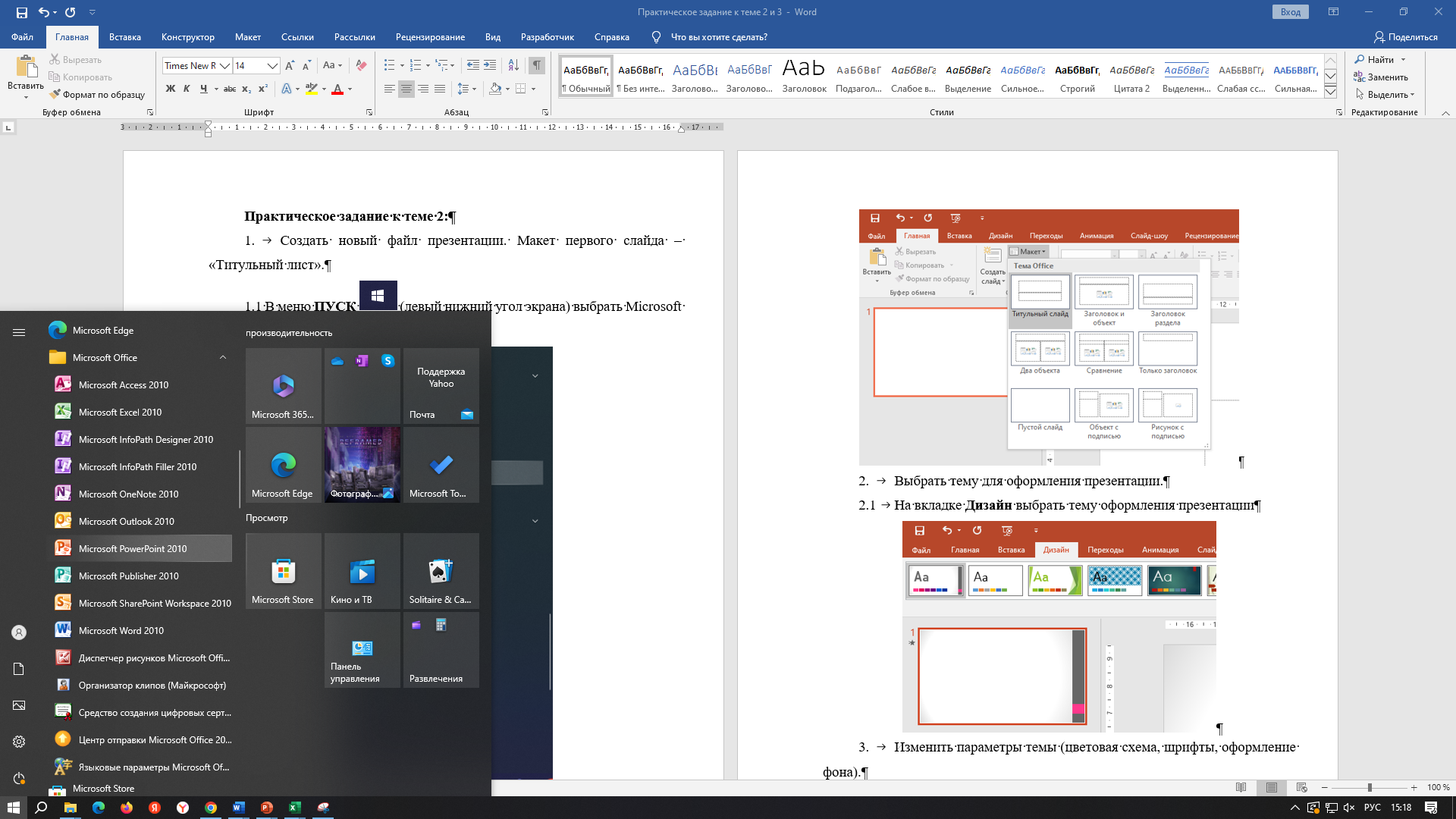Click the Copy (Копировать) command
Screen dimensions: 1456x819
80,77
